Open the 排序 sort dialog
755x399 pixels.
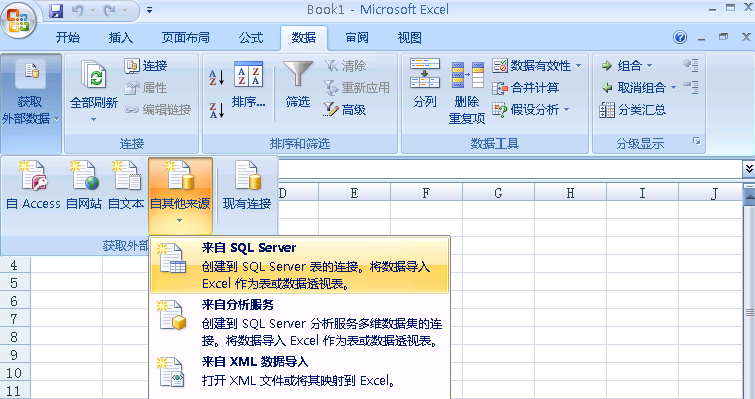(248, 85)
